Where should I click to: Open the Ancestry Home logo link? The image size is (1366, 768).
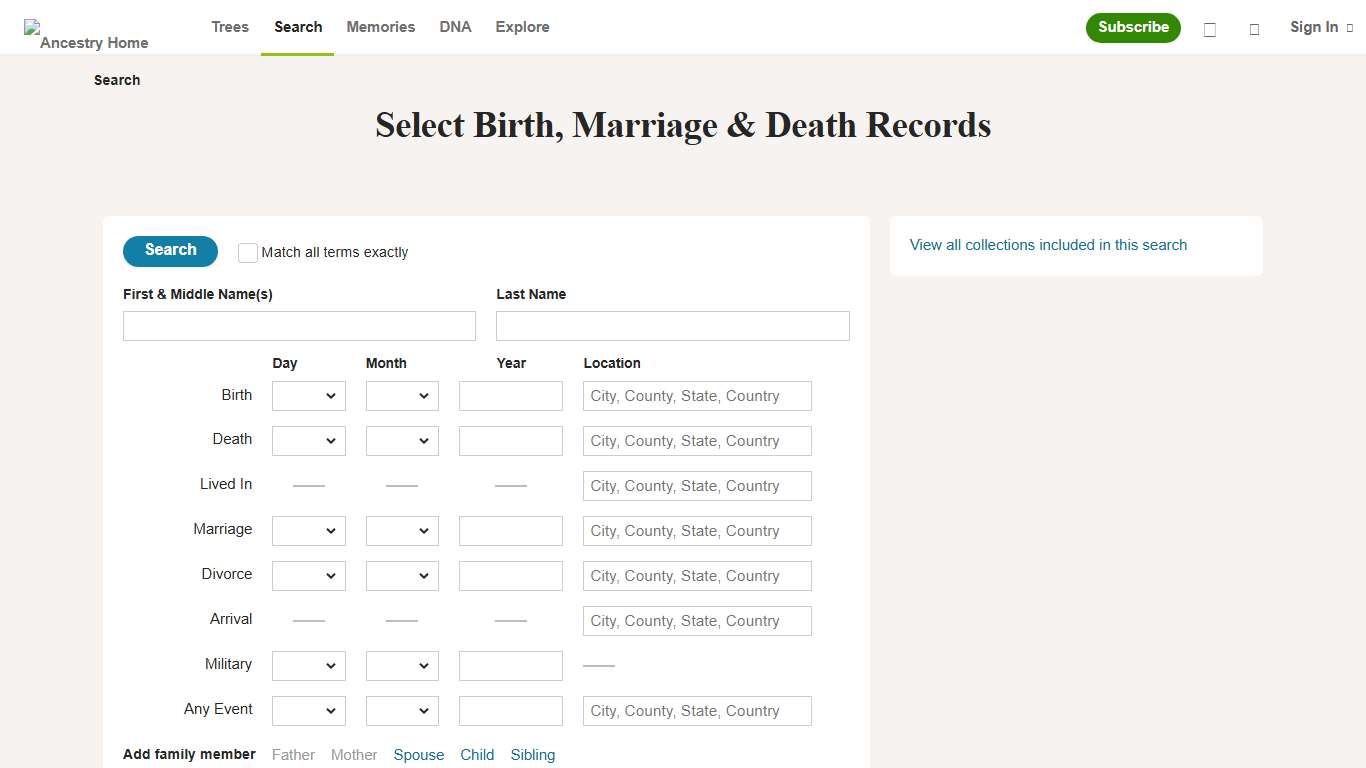pyautogui.click(x=86, y=34)
